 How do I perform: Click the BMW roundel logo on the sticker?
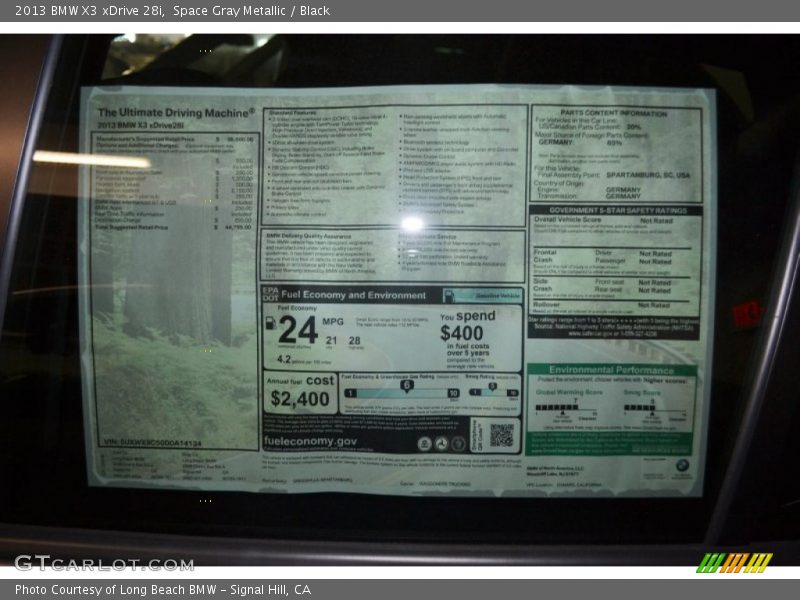click(x=682, y=465)
